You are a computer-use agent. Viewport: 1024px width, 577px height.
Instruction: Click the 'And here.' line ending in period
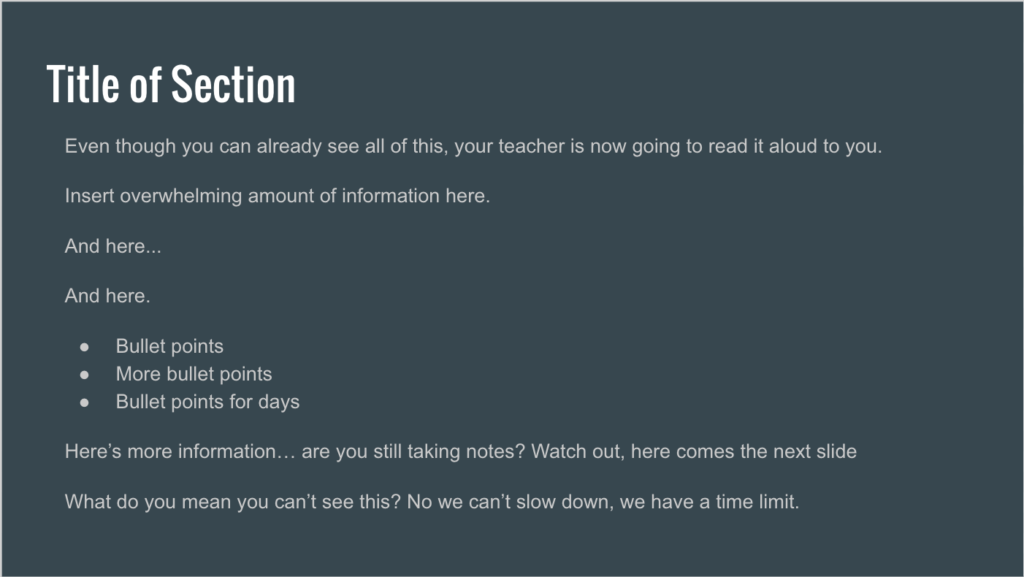tap(108, 296)
